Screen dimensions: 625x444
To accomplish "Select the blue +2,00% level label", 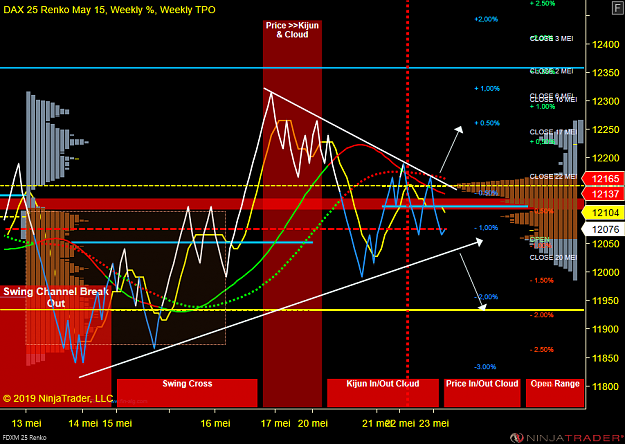I will coord(486,19).
